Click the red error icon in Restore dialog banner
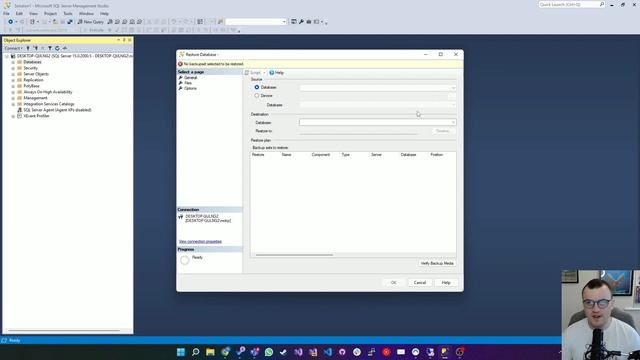 (x=180, y=64)
